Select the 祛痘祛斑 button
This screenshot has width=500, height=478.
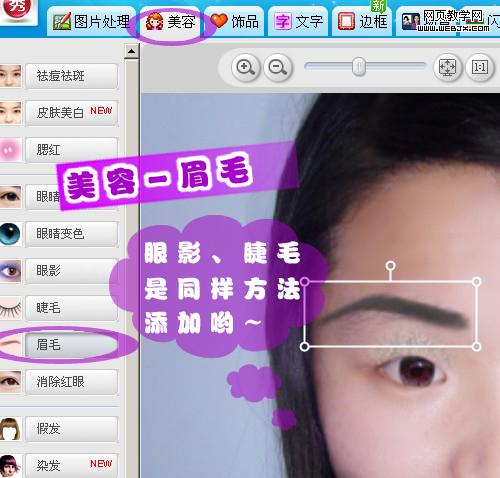(72, 76)
